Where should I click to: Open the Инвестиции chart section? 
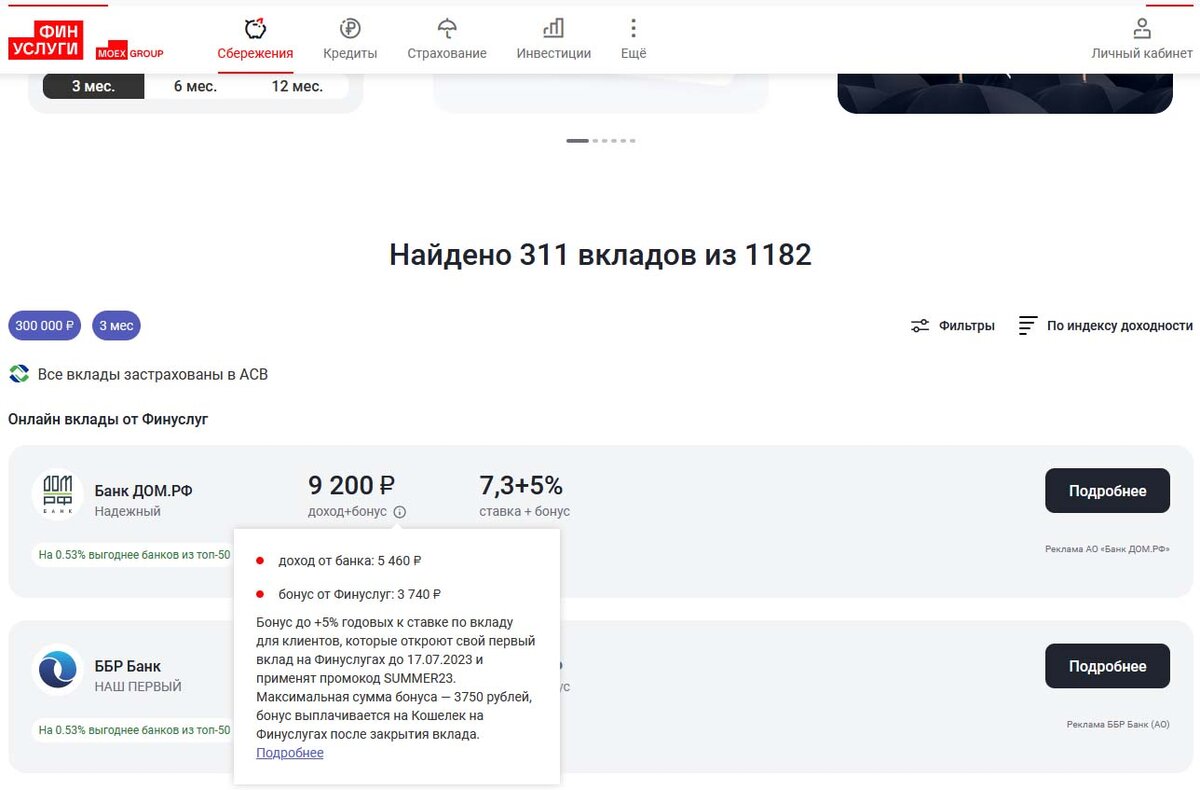click(554, 40)
